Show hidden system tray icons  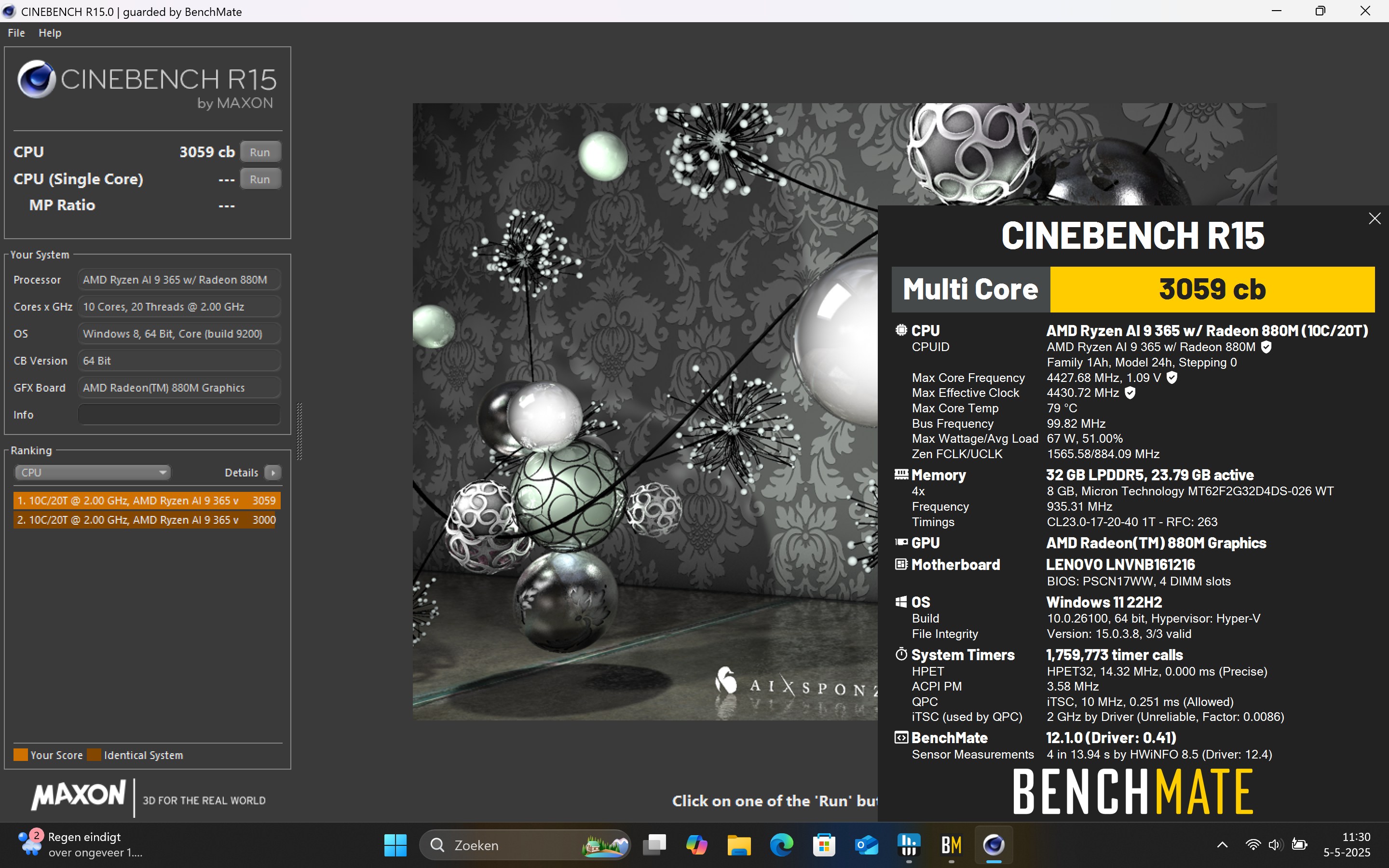click(1223, 844)
